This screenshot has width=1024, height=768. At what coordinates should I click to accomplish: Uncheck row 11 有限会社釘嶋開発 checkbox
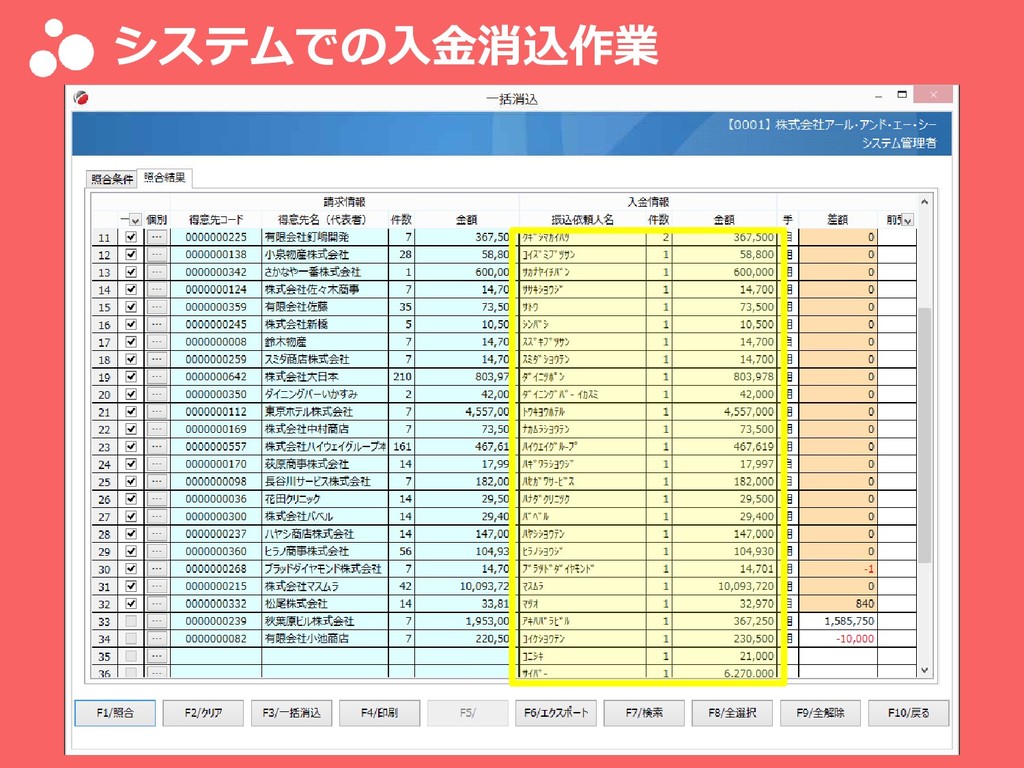131,237
